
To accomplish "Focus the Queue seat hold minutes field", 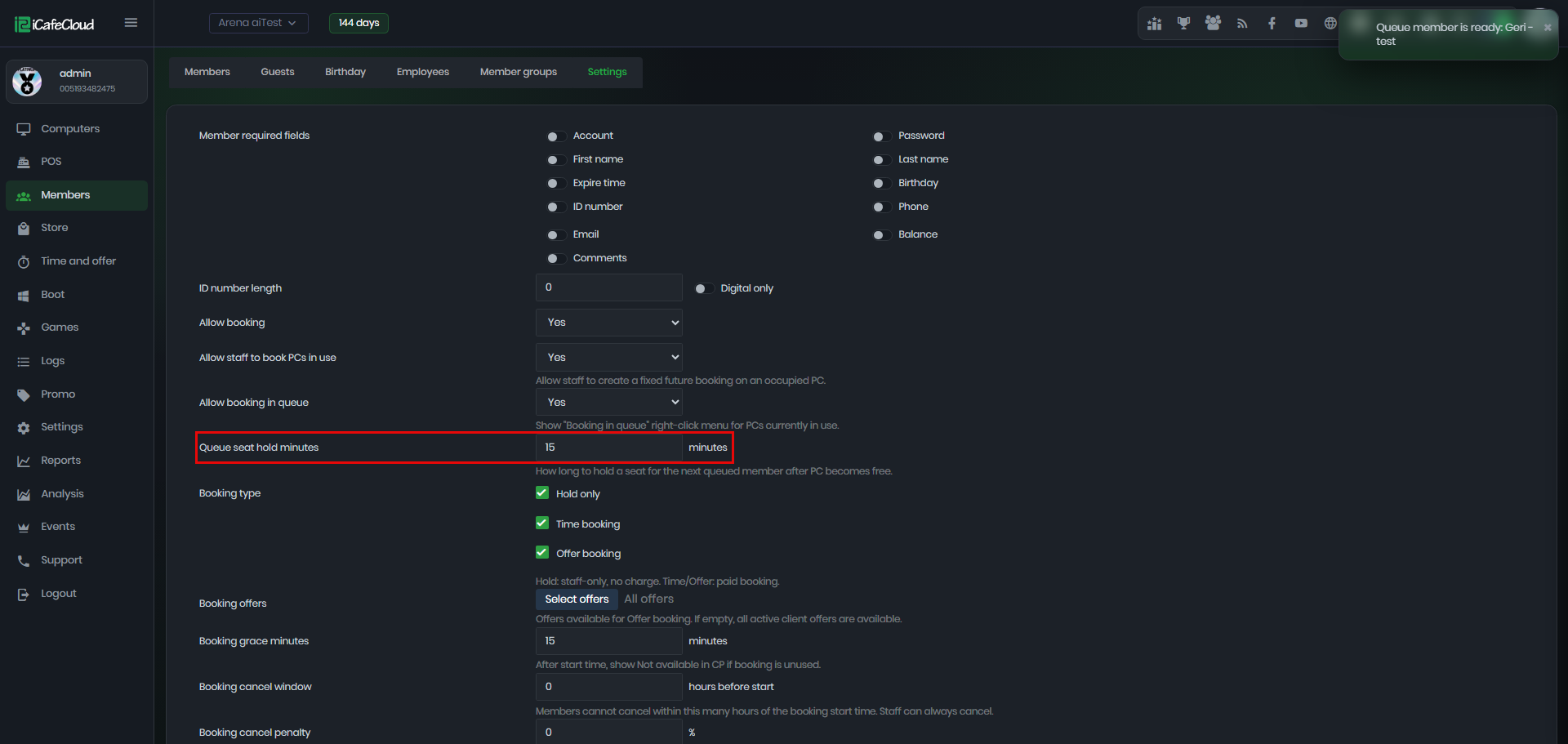I will pyautogui.click(x=609, y=448).
